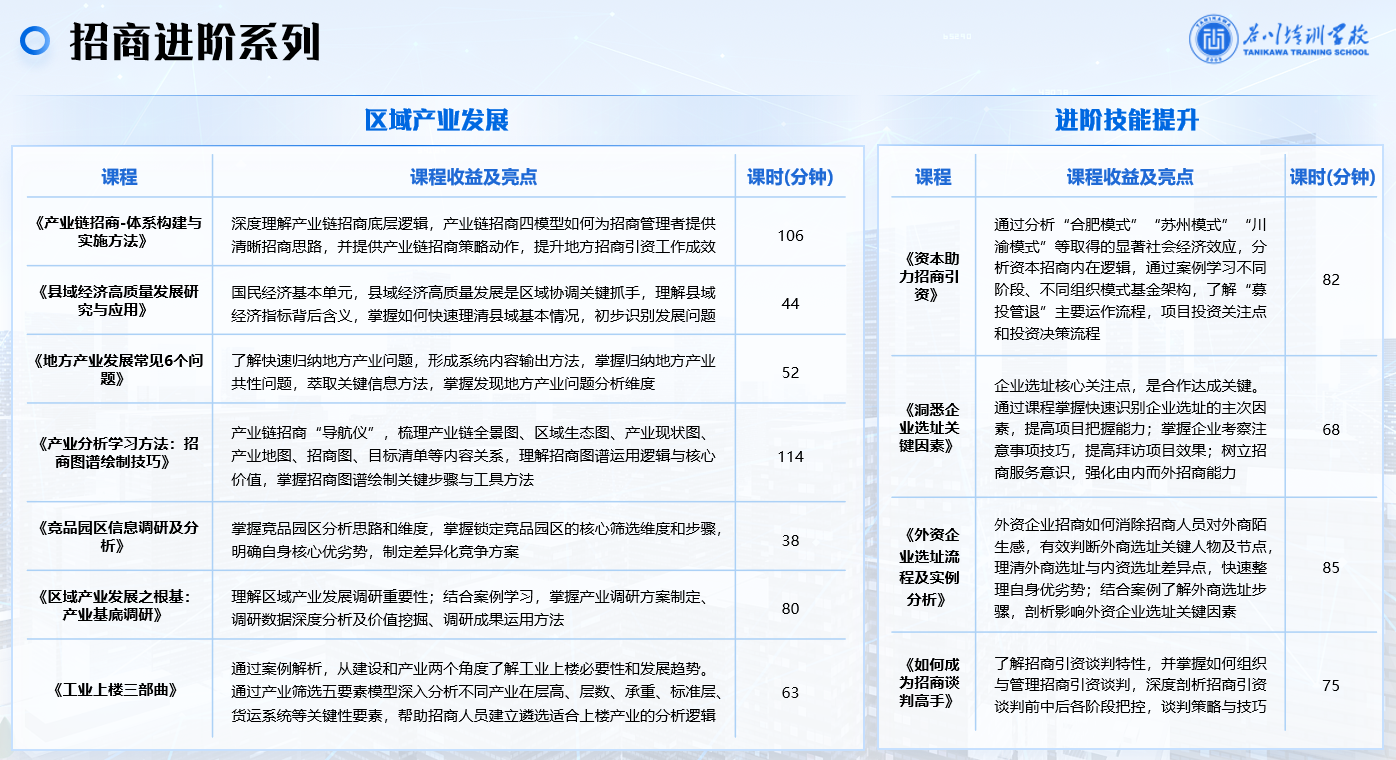Select course 《地方产业发展常见6个问题》
The height and width of the screenshot is (760, 1396).
pos(118,369)
